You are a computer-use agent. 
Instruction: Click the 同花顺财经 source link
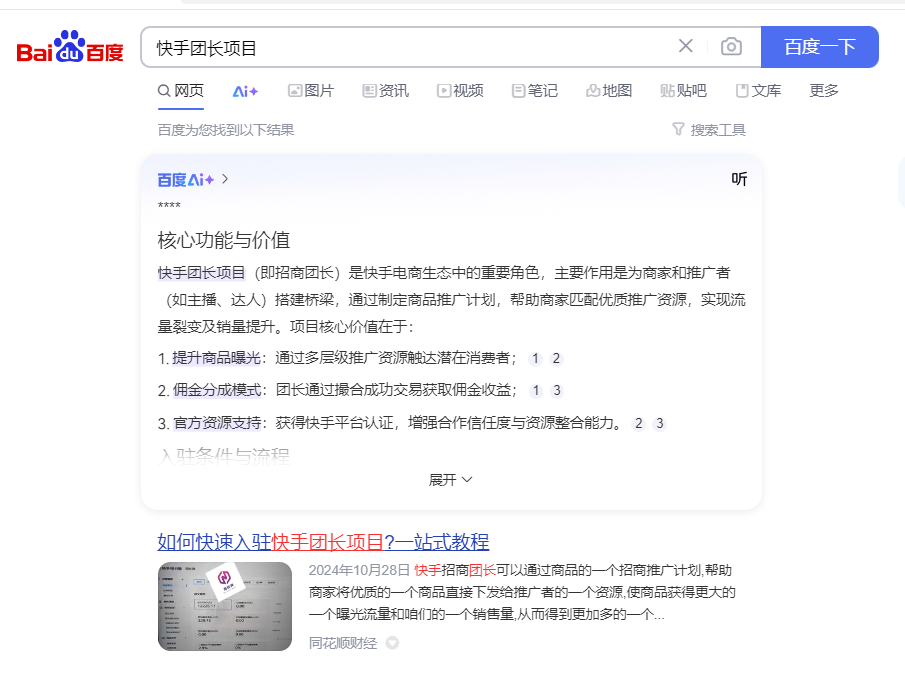click(343, 643)
